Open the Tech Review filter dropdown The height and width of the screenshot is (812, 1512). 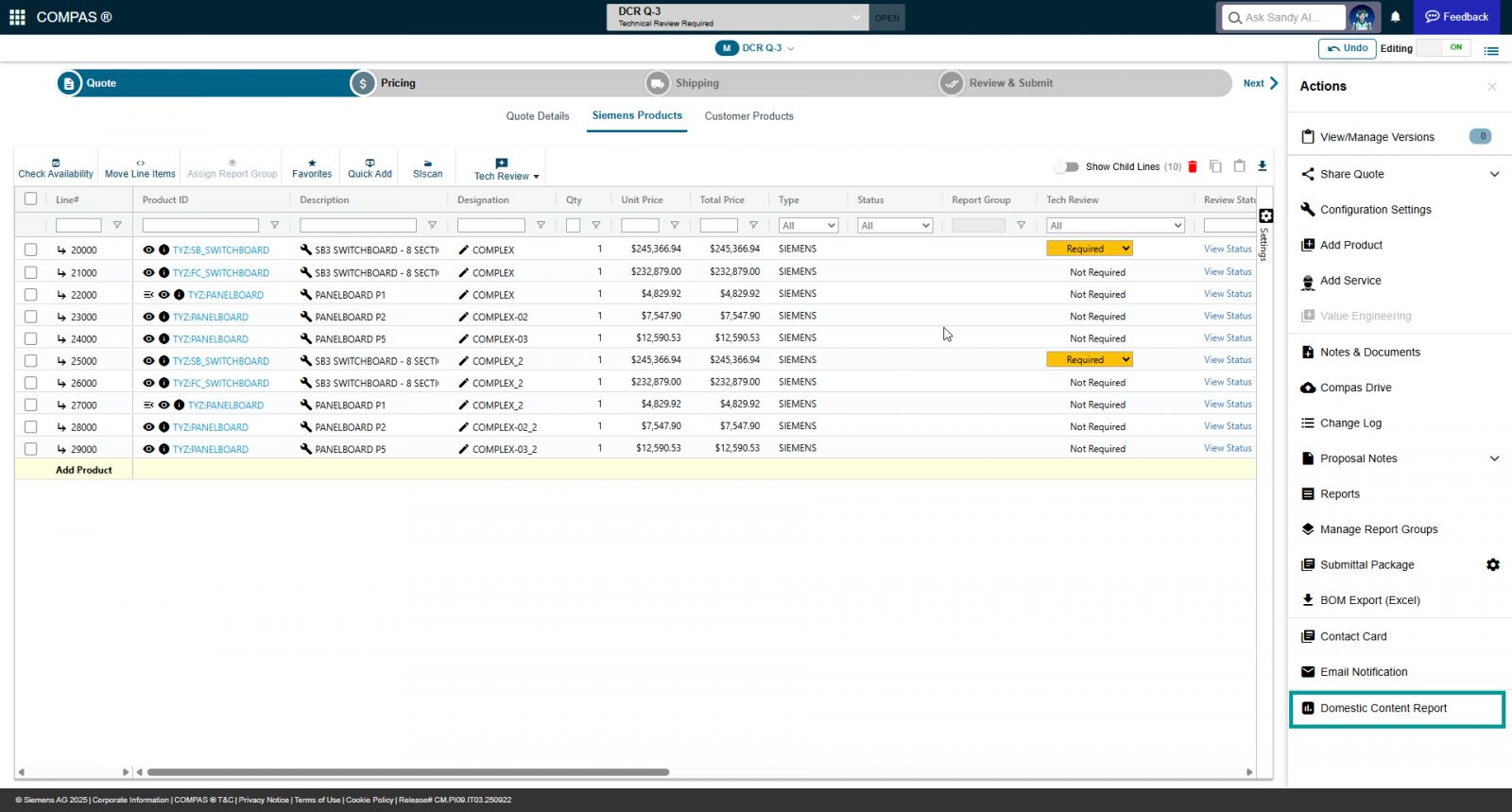1115,225
